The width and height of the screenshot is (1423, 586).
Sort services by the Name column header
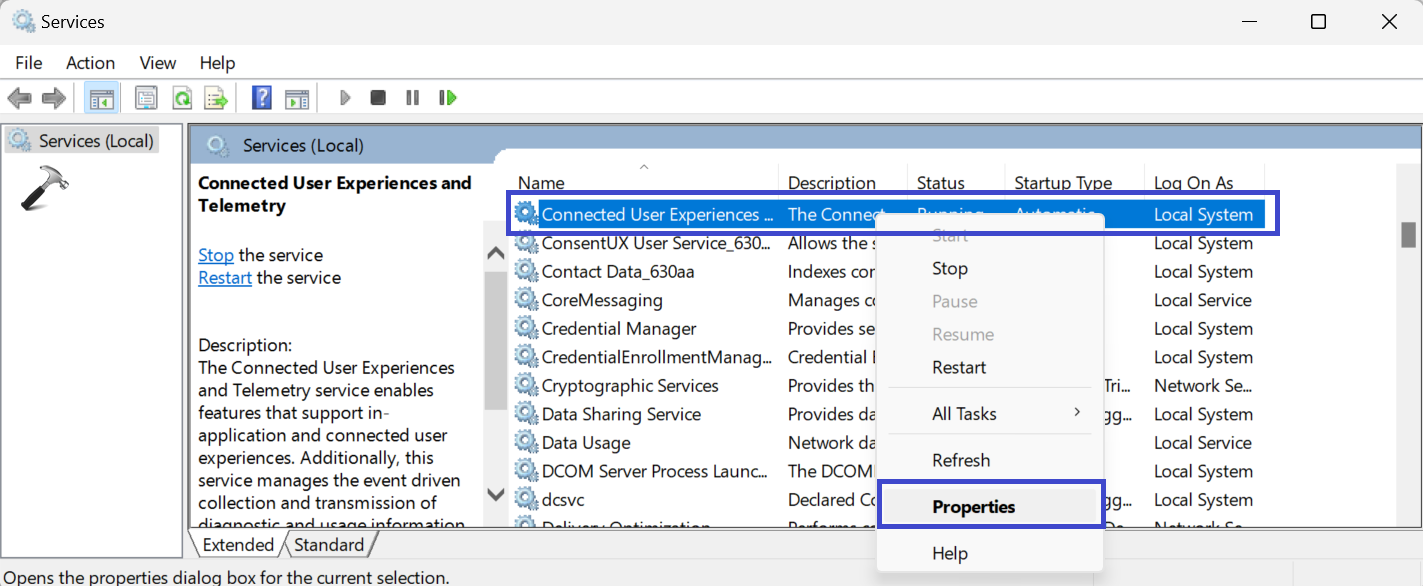pyautogui.click(x=541, y=183)
